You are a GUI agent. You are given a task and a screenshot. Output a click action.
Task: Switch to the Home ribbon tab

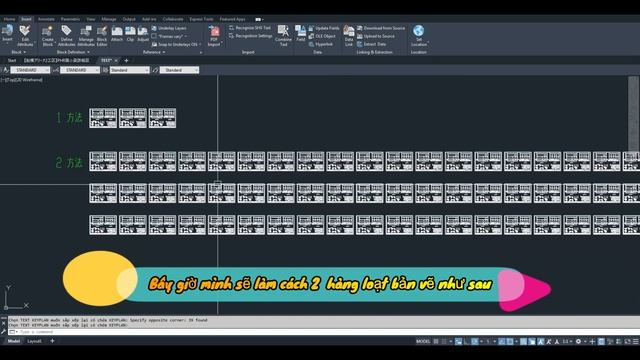(x=9, y=19)
